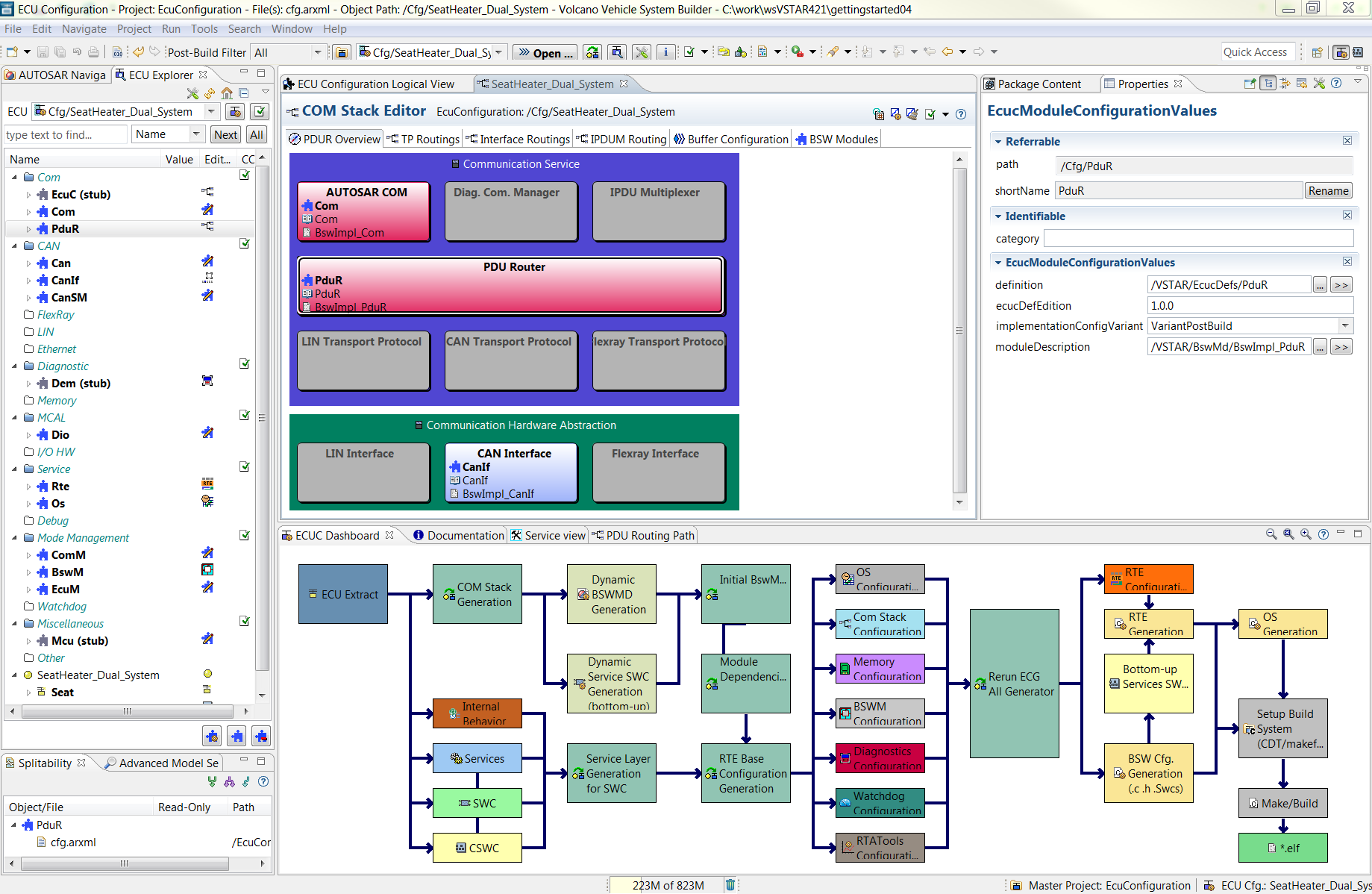Screen dimensions: 1372x894
Task: Click the home icon in ECU Explorer toolbar
Action: pos(227,93)
